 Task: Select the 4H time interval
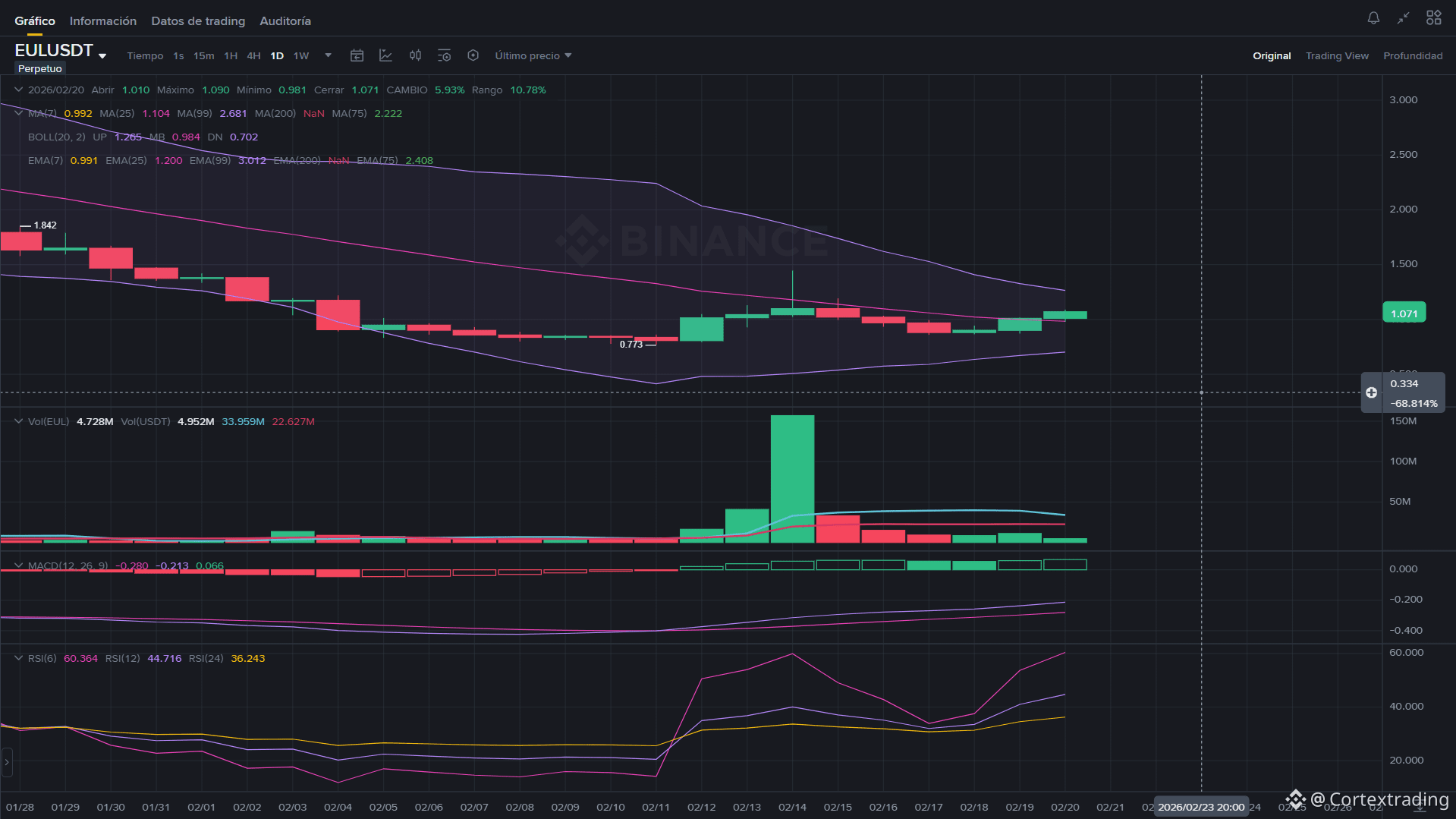tap(253, 55)
